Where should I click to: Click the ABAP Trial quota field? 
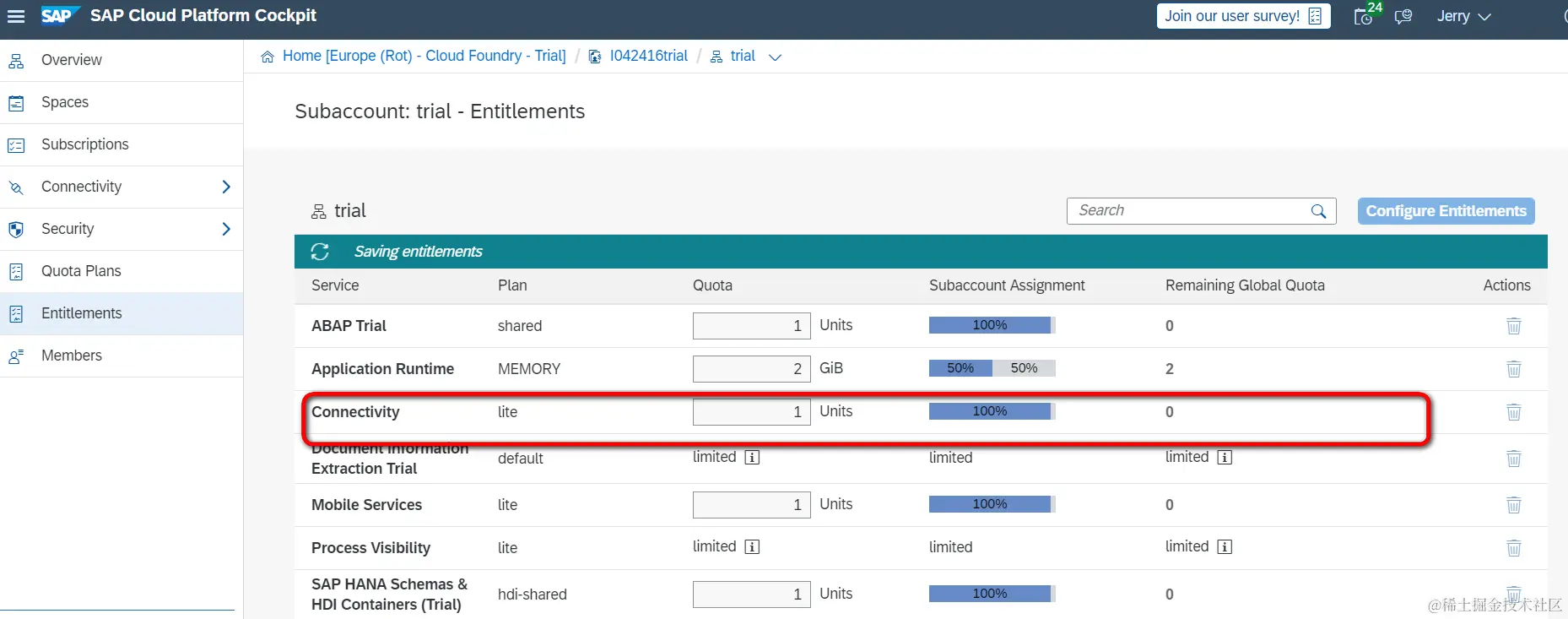(x=751, y=326)
